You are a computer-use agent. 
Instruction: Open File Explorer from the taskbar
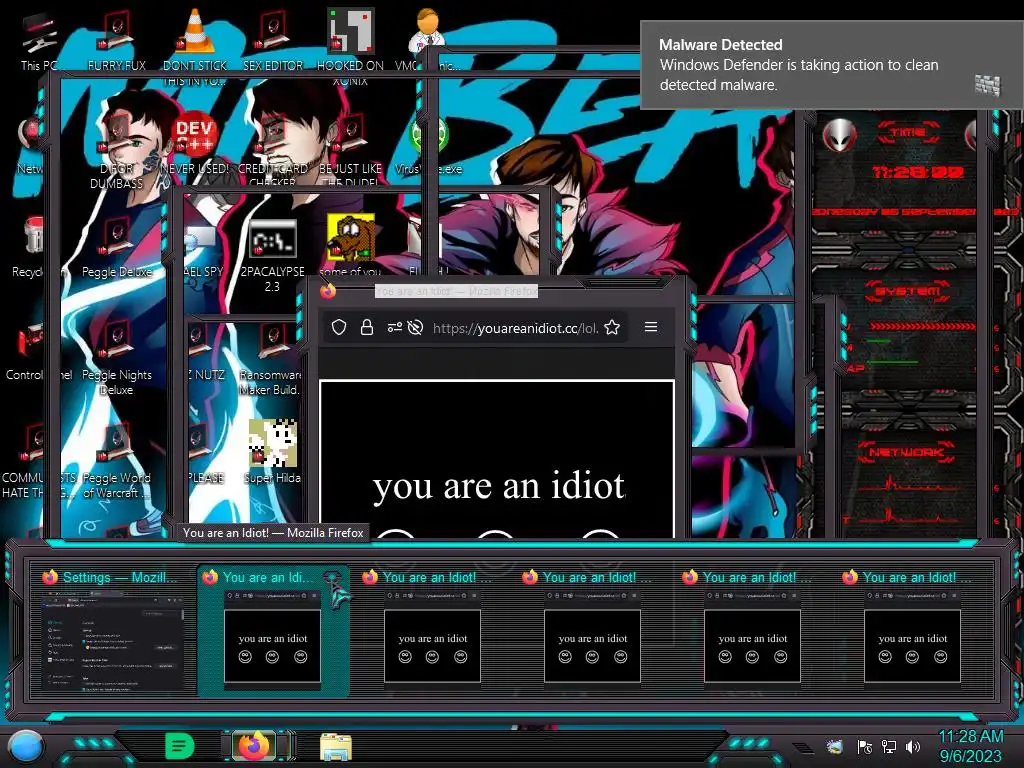tap(336, 746)
